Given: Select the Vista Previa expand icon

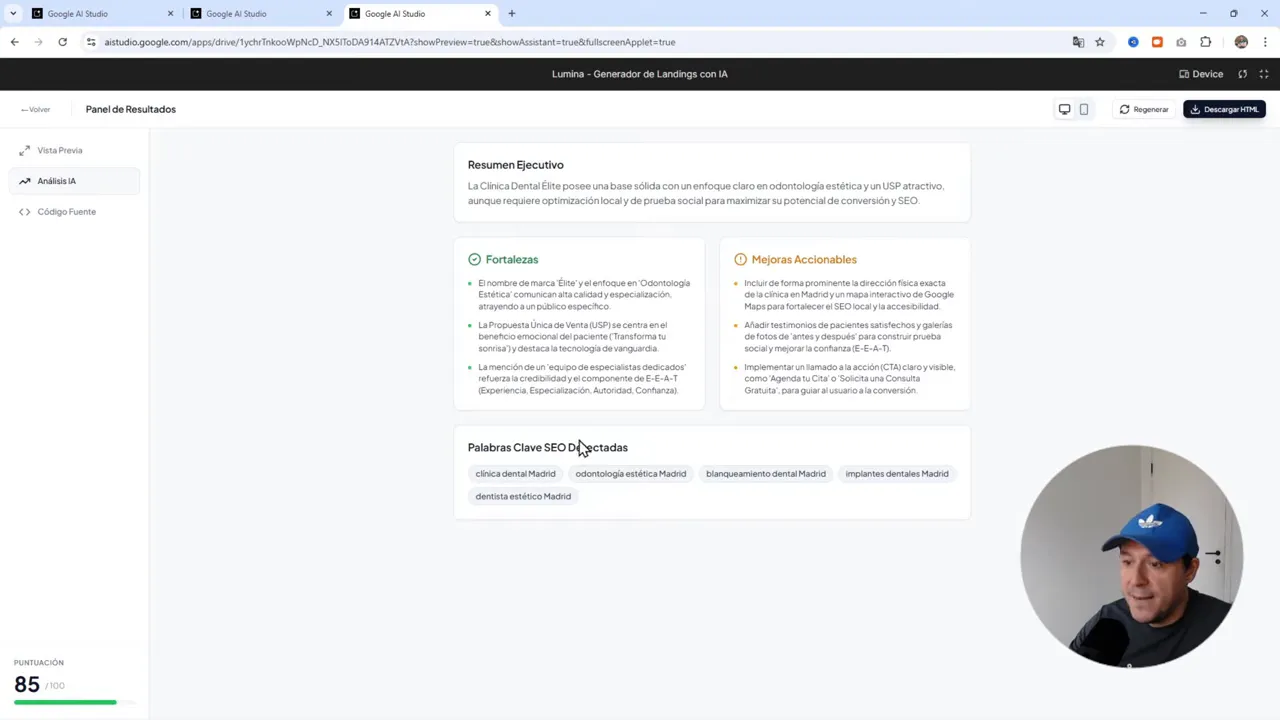Looking at the screenshot, I should tap(24, 150).
